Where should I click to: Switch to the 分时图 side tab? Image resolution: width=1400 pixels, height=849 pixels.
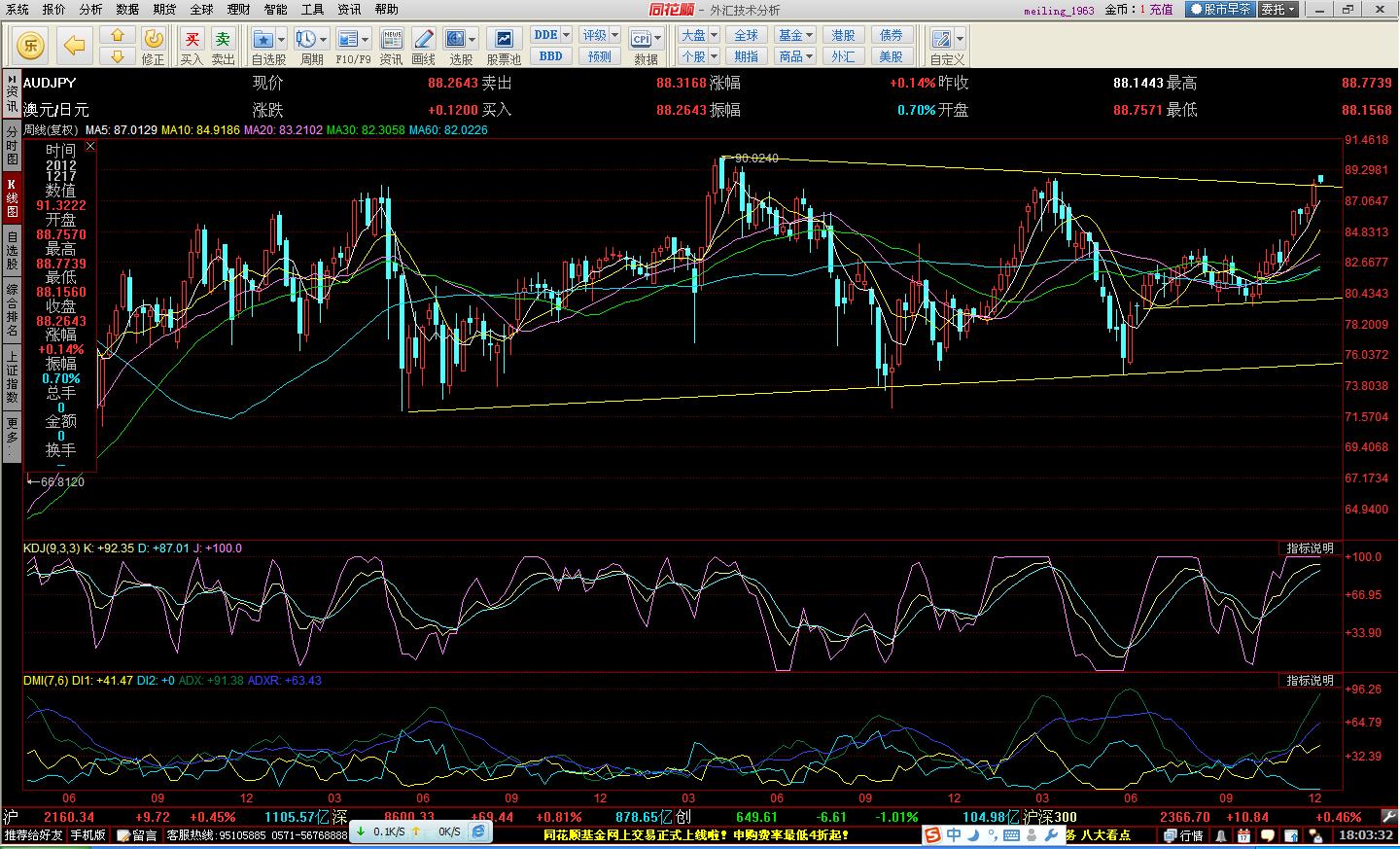[12, 145]
